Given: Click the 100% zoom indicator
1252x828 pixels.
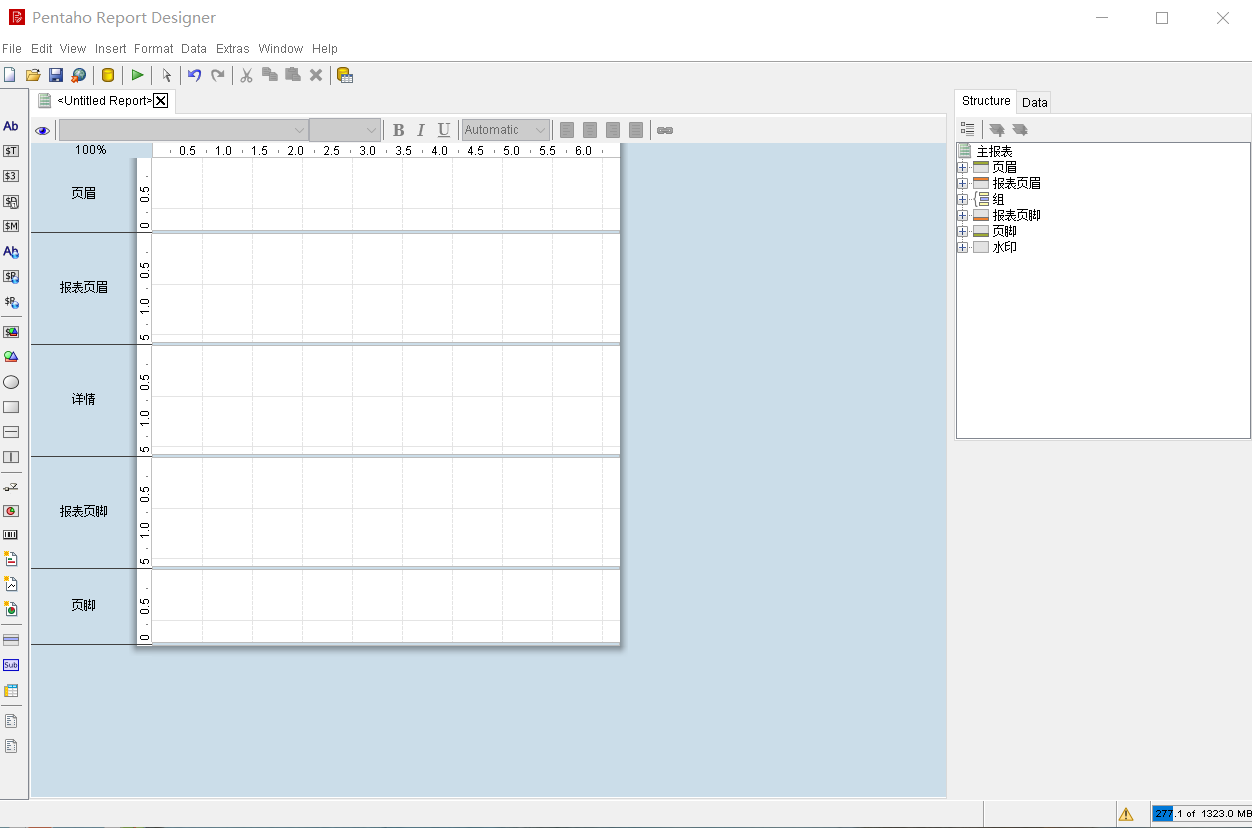Looking at the screenshot, I should click(x=91, y=150).
